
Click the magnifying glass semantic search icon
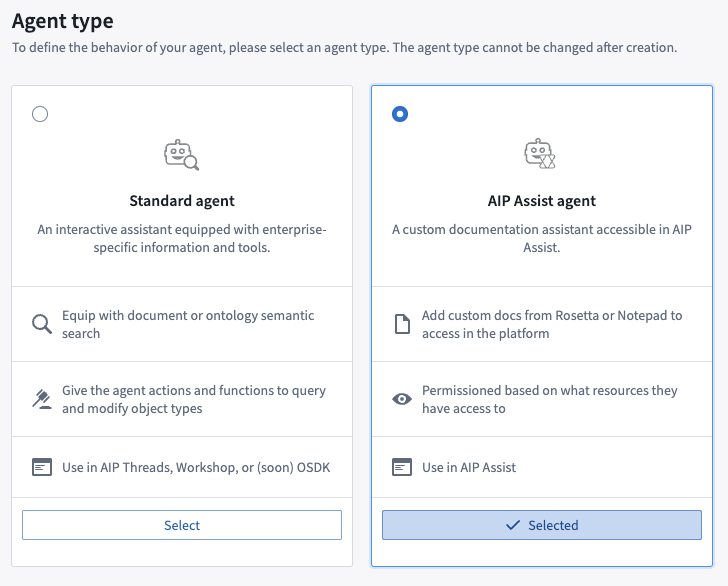42,324
